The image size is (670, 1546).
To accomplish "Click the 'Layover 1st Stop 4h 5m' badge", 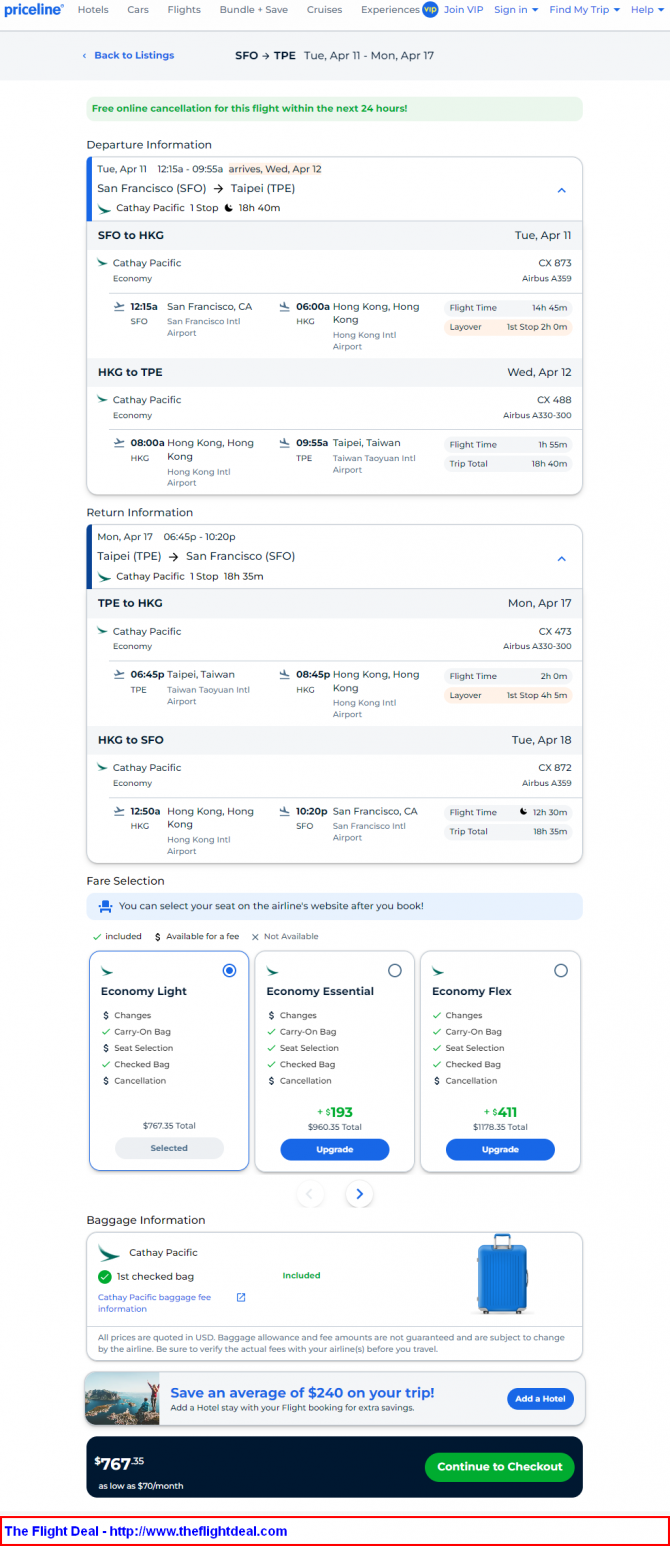I will pos(508,695).
